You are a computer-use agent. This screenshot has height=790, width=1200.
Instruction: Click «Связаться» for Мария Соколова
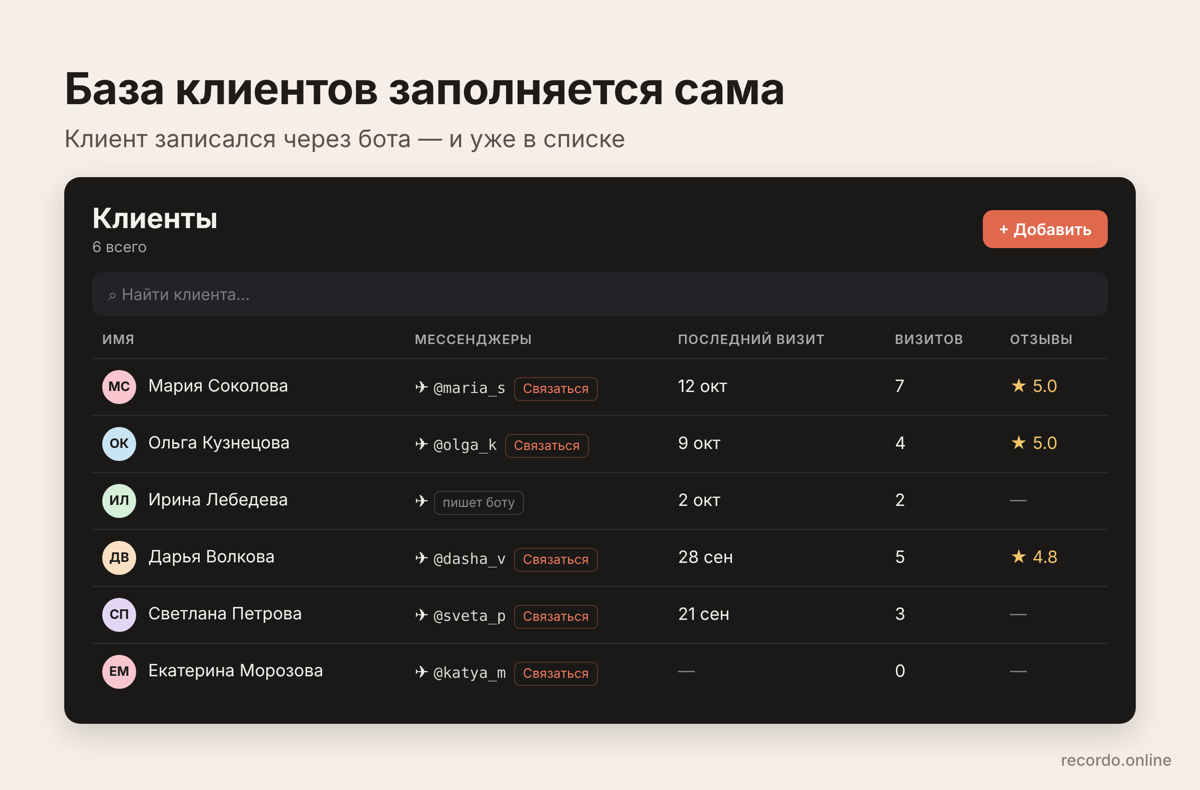coord(556,388)
